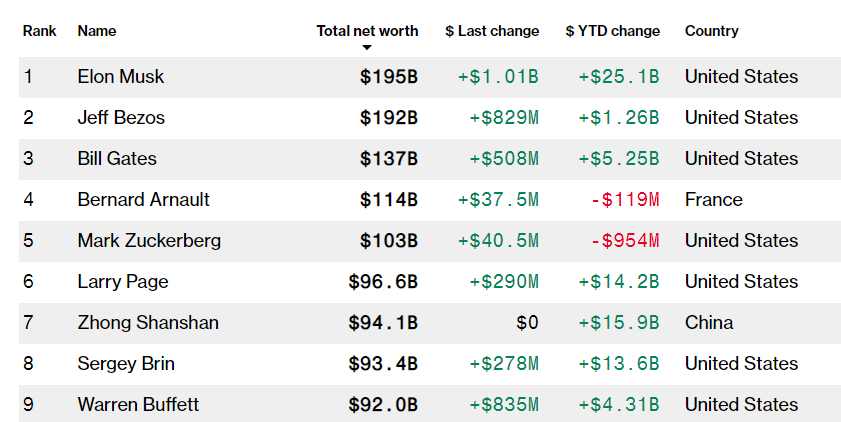The width and height of the screenshot is (841, 422).
Task: Open Jeff Bezos's profile link
Action: click(121, 118)
